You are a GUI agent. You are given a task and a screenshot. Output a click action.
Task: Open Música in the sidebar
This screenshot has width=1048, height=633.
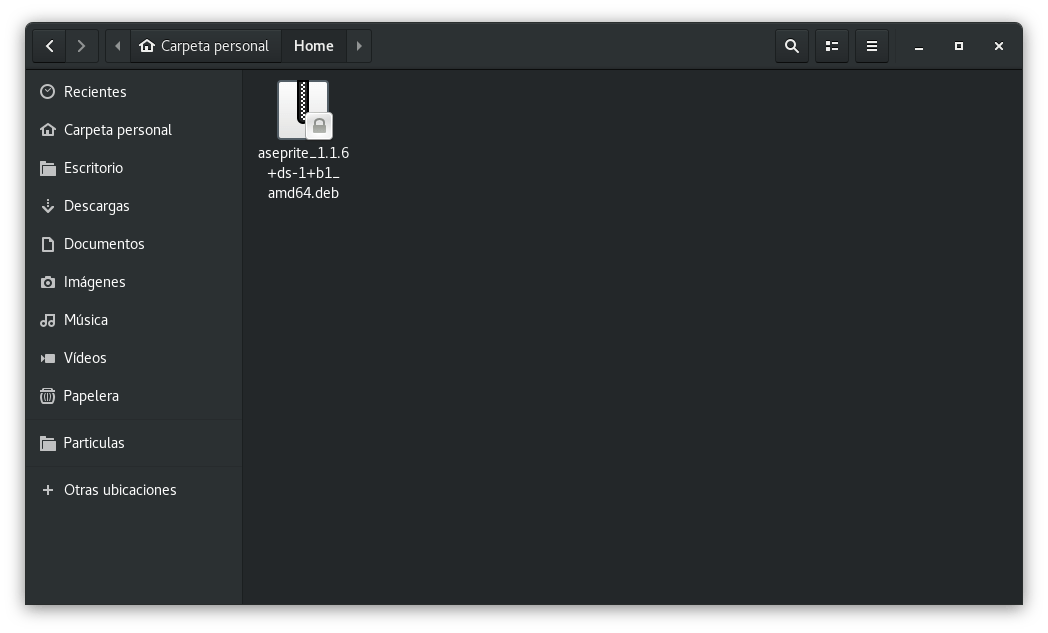point(134,320)
